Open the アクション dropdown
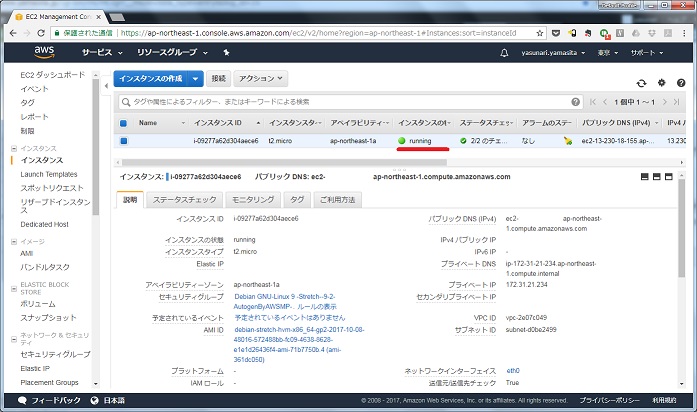This screenshot has height=412, width=697. pos(260,79)
